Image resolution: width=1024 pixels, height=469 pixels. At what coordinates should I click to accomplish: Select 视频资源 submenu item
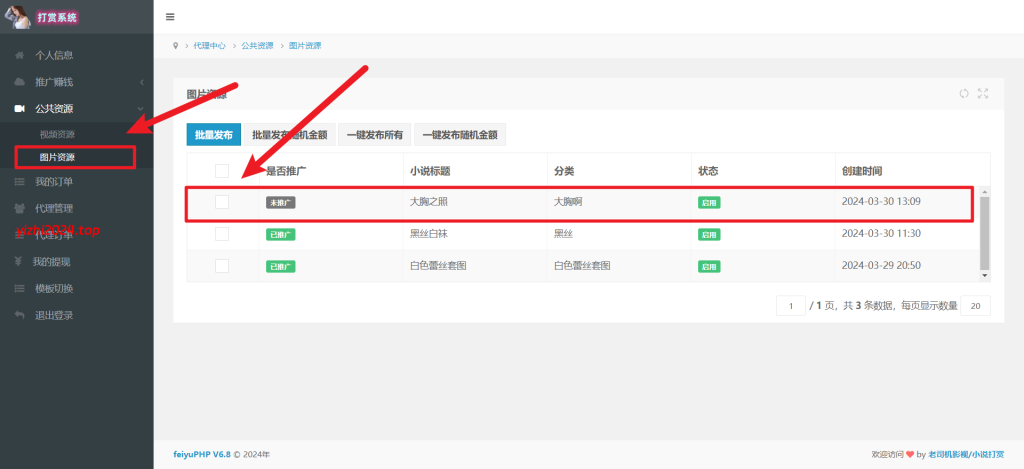click(x=57, y=134)
